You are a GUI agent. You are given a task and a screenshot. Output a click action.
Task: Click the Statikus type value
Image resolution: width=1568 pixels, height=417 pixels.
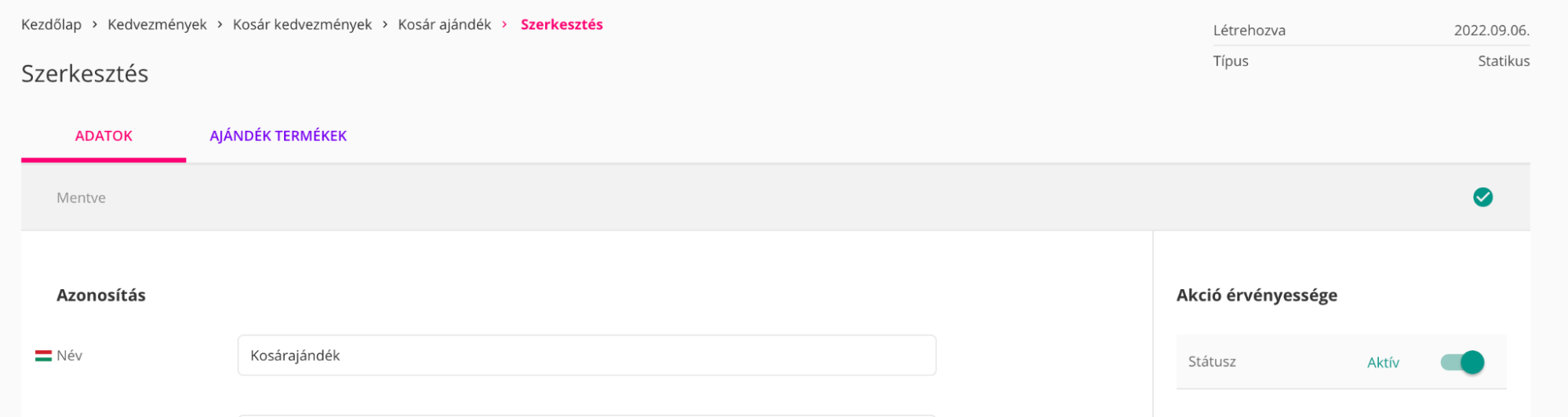[1503, 61]
